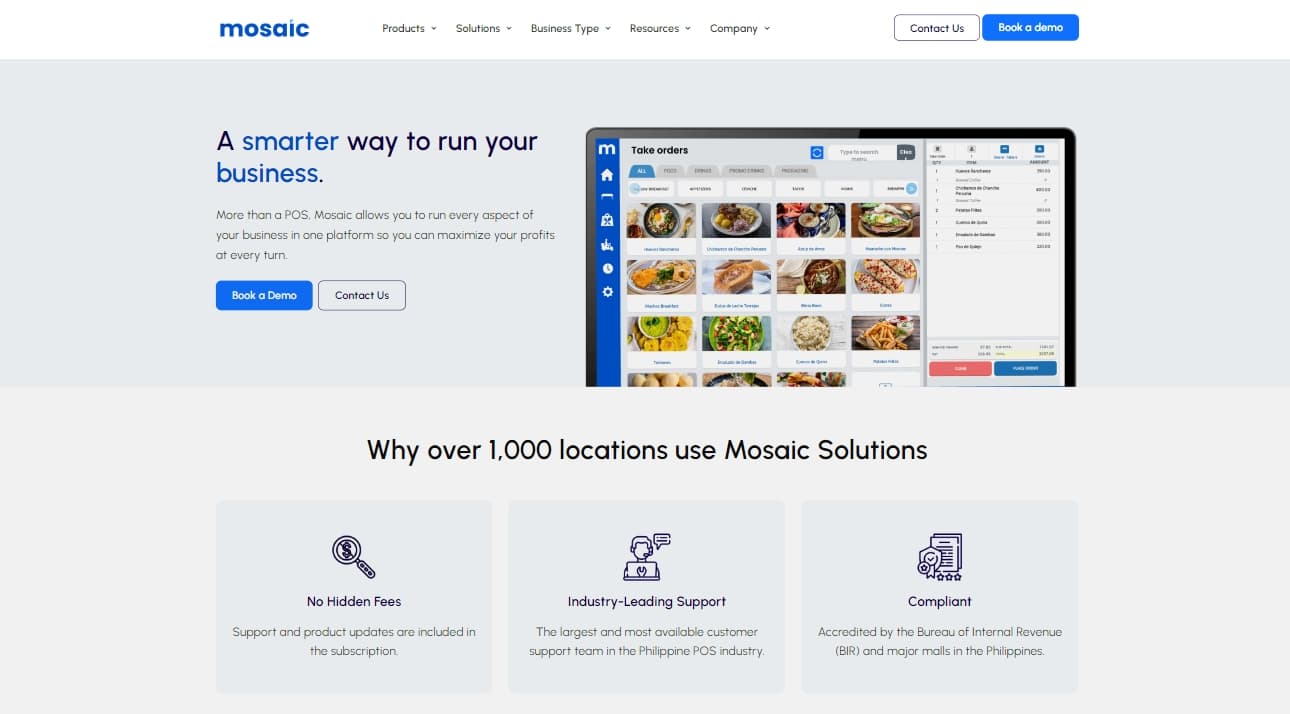
Task: Click the header Book a demo button
Action: pyautogui.click(x=1030, y=27)
